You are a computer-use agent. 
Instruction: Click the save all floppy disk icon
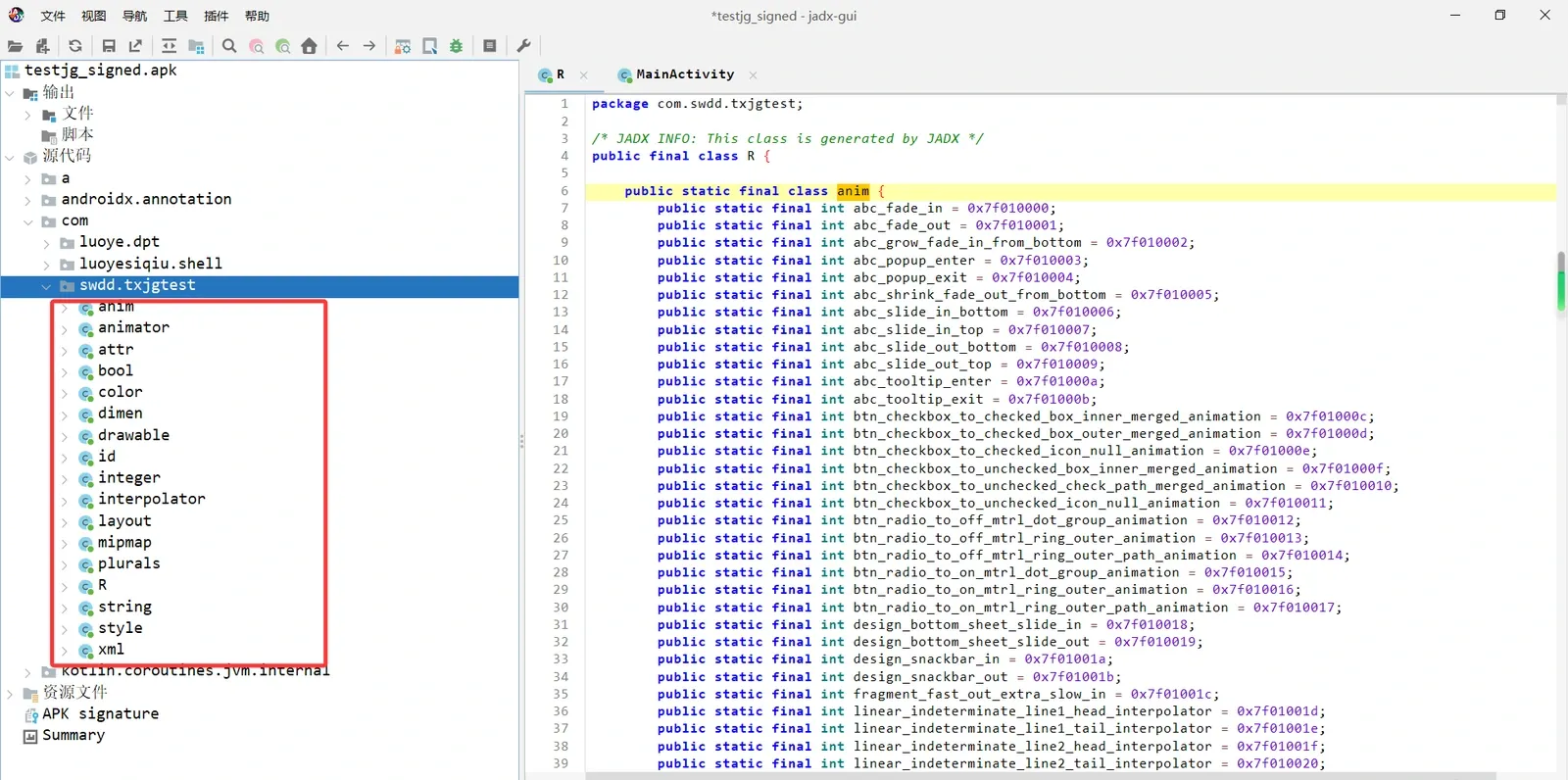(x=109, y=46)
